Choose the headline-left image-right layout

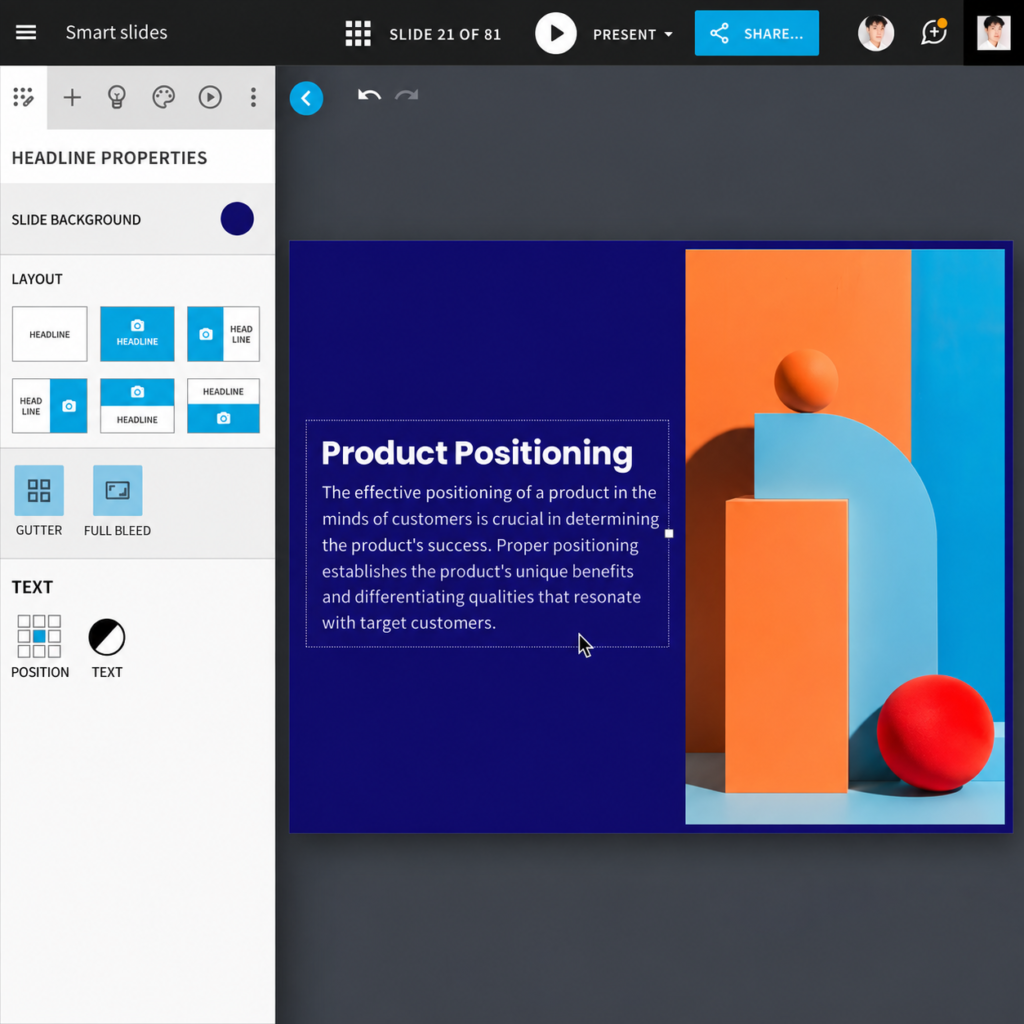click(x=50, y=406)
